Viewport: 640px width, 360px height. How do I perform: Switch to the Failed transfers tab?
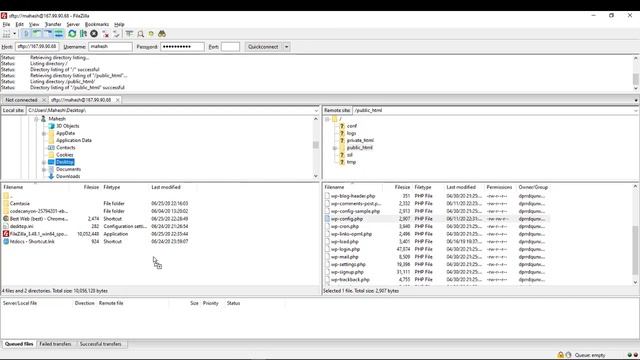pyautogui.click(x=55, y=344)
